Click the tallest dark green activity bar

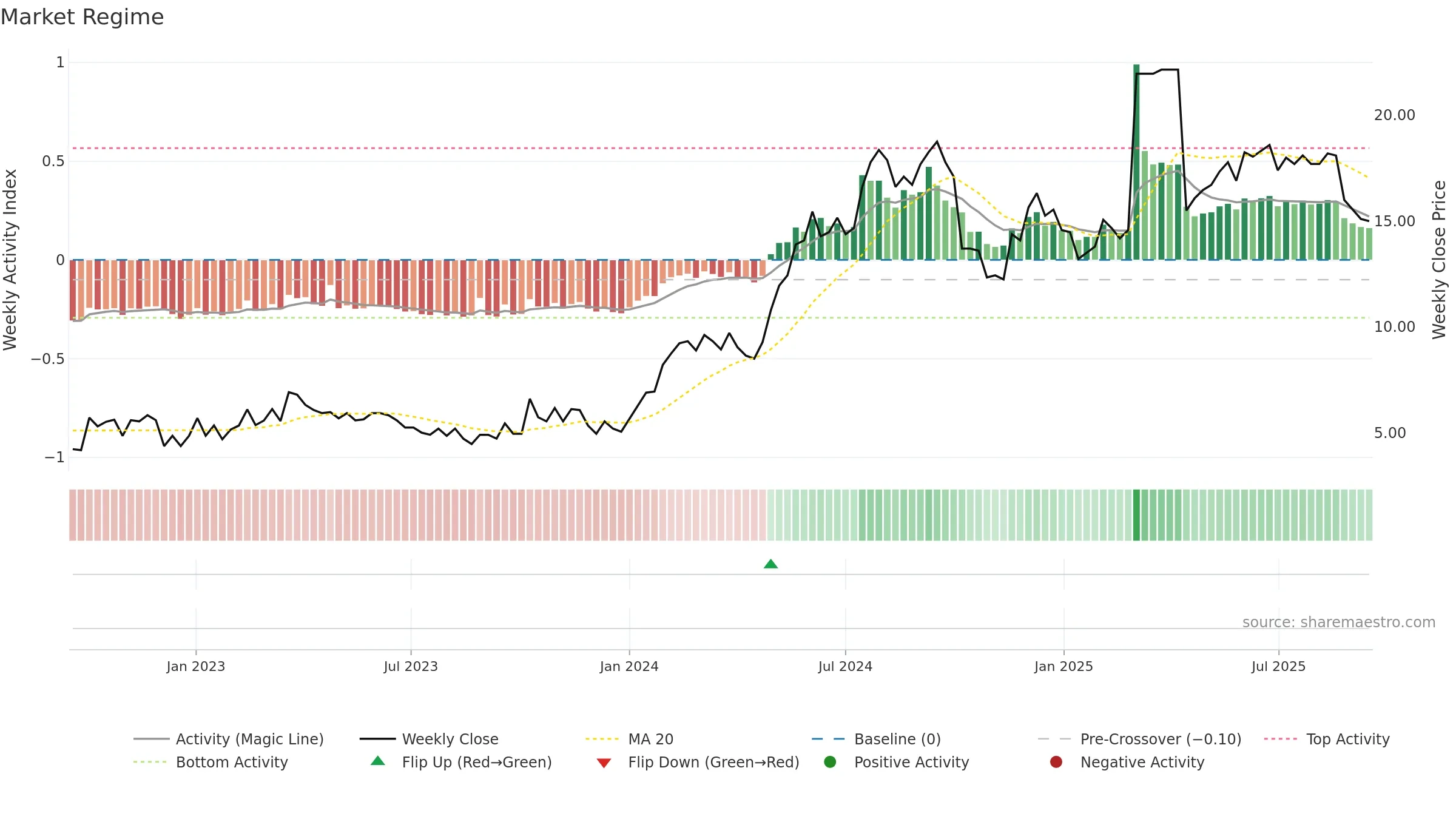[1136, 162]
